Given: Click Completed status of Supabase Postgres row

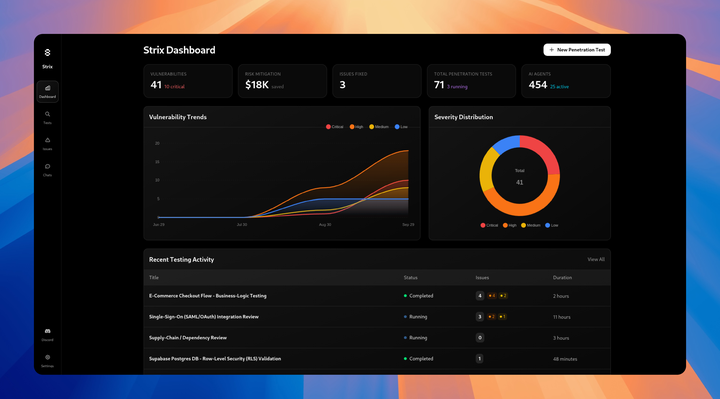Looking at the screenshot, I should (x=418, y=359).
